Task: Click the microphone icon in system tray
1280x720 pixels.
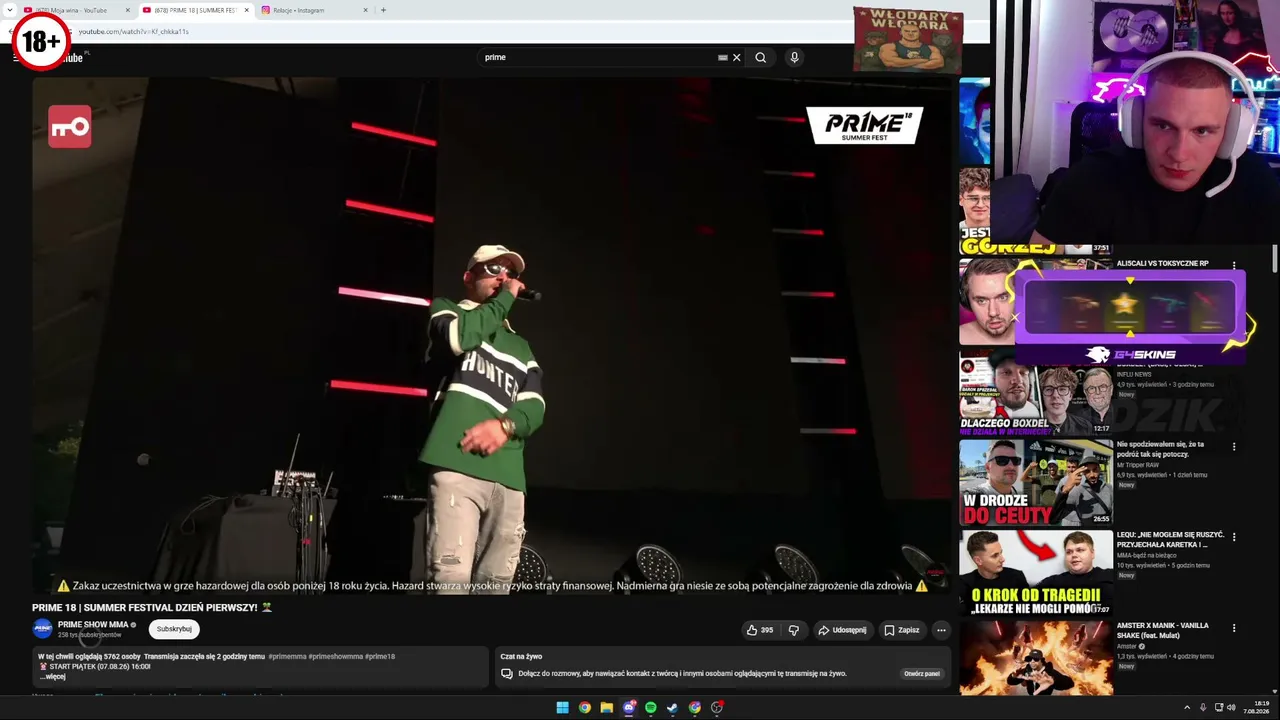Action: tap(1203, 708)
